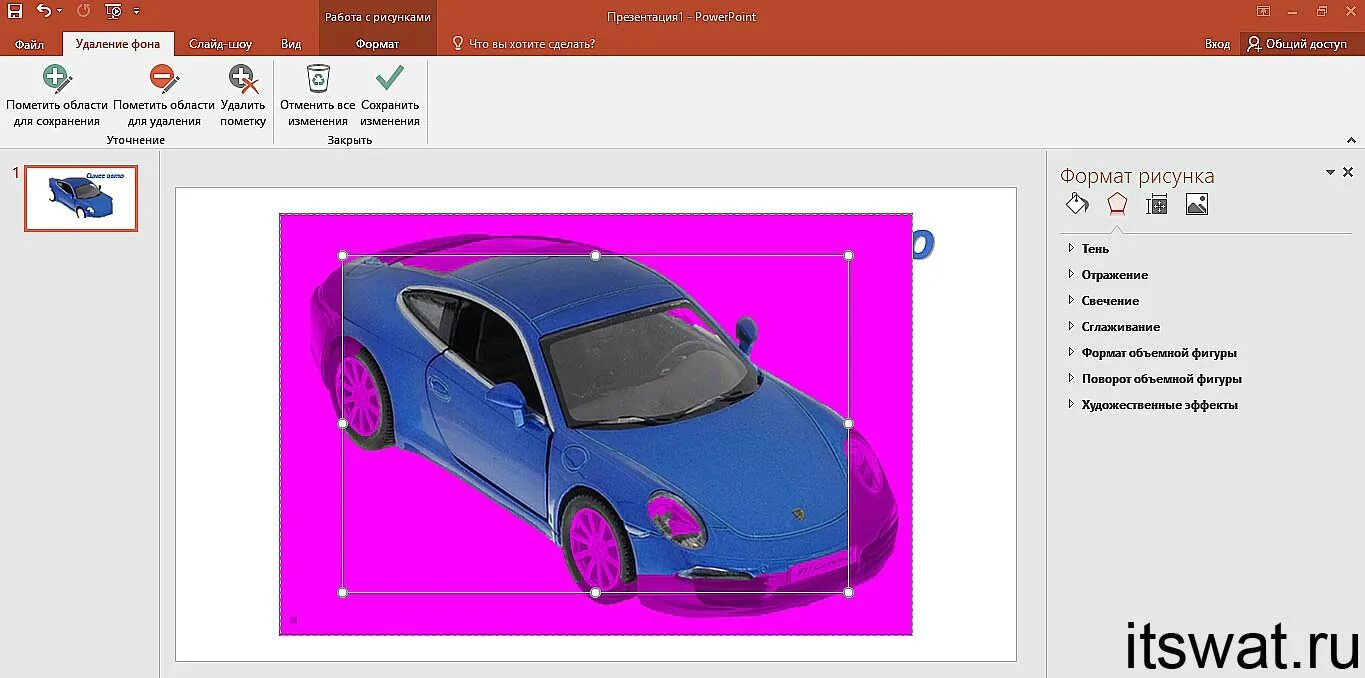Screen dimensions: 1365x678
Task: Open the Вид tab
Action: pos(291,44)
